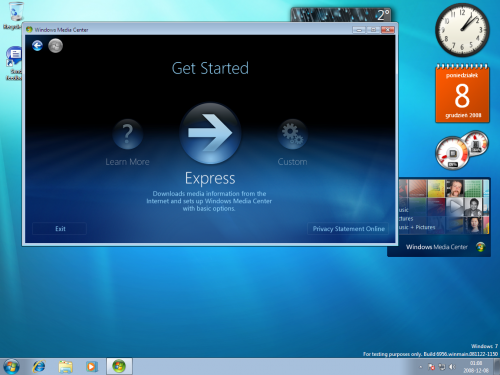This screenshot has height=375, width=500.
Task: Click the network icon in system tray
Action: [x=442, y=367]
